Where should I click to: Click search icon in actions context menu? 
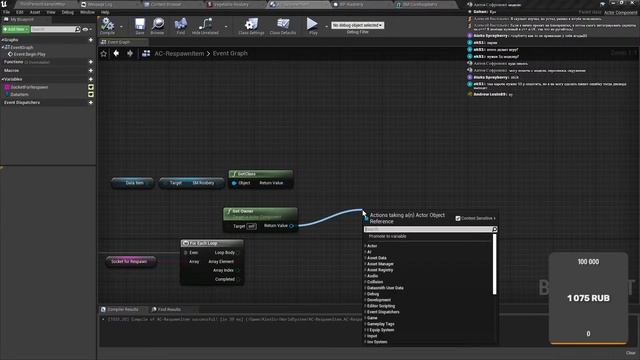[495, 229]
